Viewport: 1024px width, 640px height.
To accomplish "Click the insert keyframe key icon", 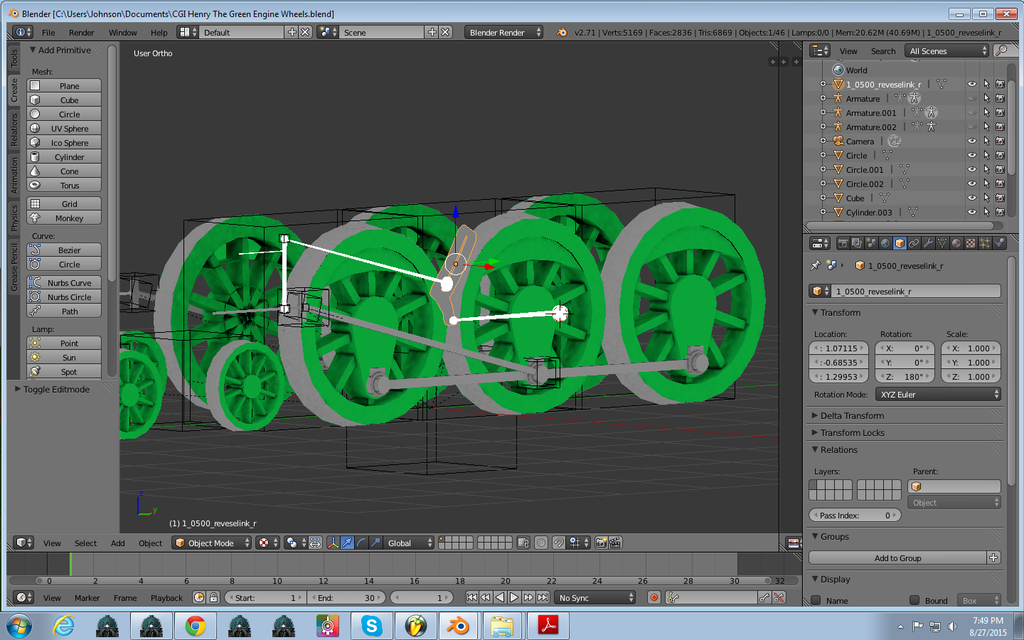I will point(764,598).
